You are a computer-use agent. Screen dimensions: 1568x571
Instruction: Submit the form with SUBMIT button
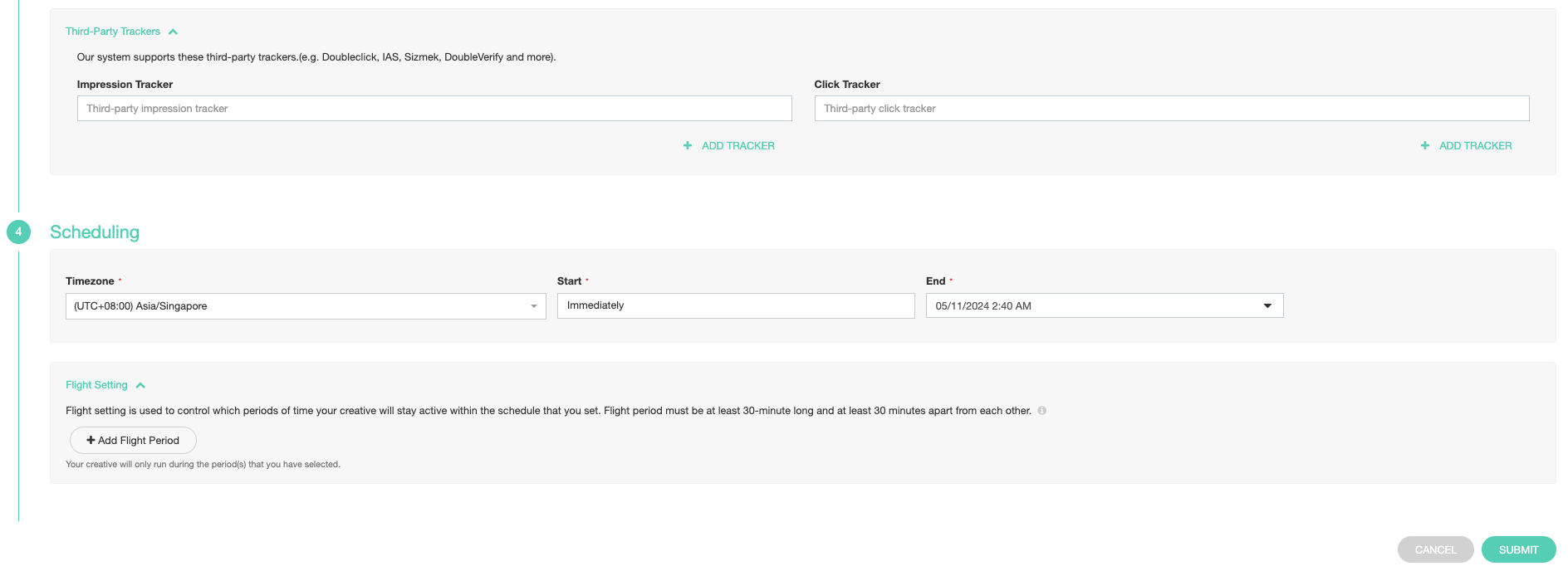tap(1518, 549)
